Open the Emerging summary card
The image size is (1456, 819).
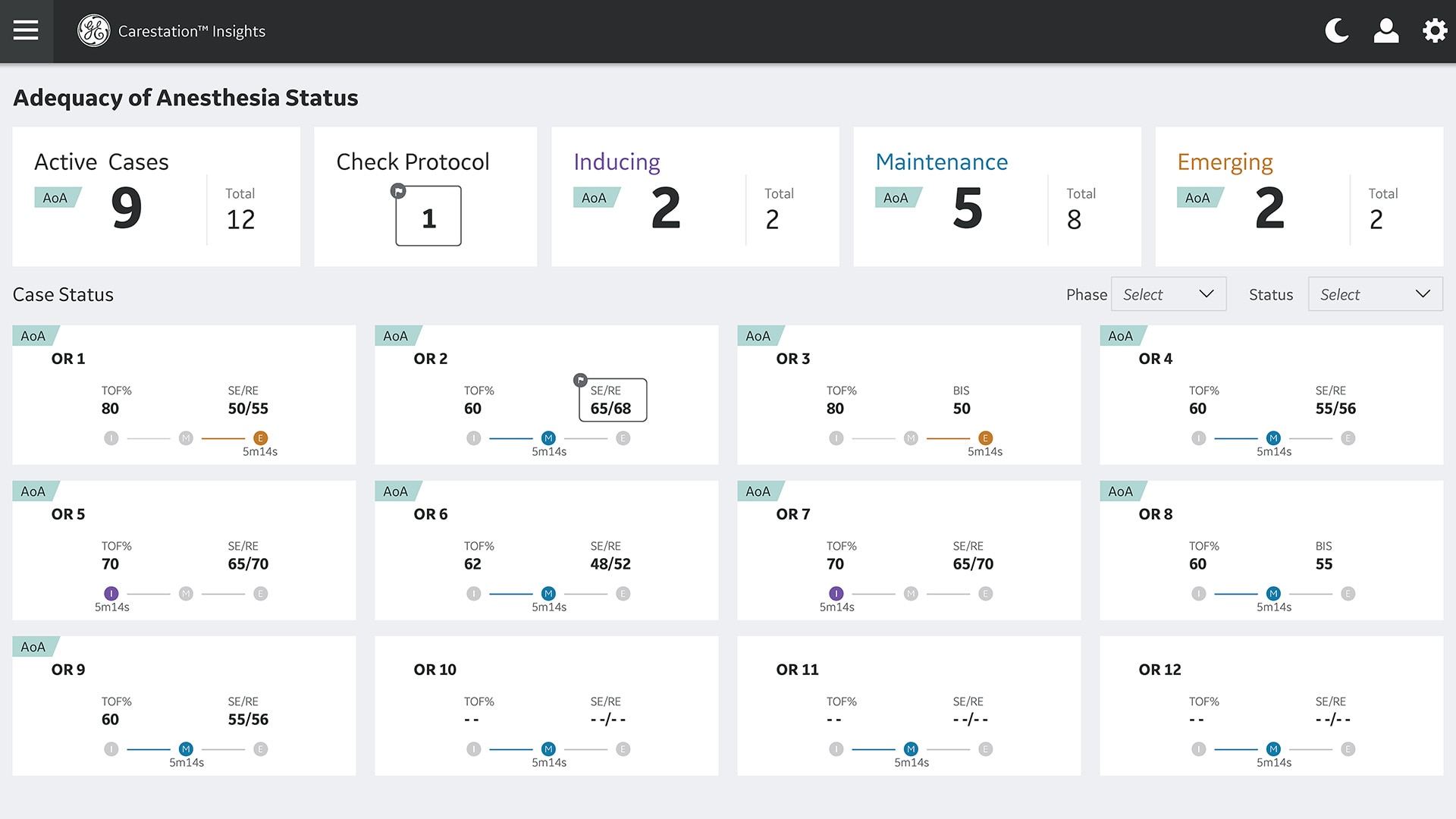(x=1298, y=196)
